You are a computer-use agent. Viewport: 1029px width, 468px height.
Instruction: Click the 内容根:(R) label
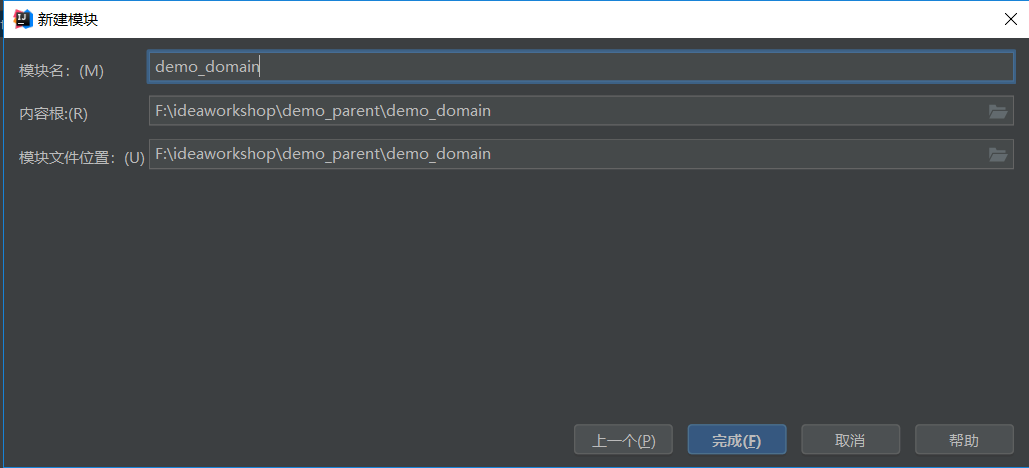click(x=53, y=114)
